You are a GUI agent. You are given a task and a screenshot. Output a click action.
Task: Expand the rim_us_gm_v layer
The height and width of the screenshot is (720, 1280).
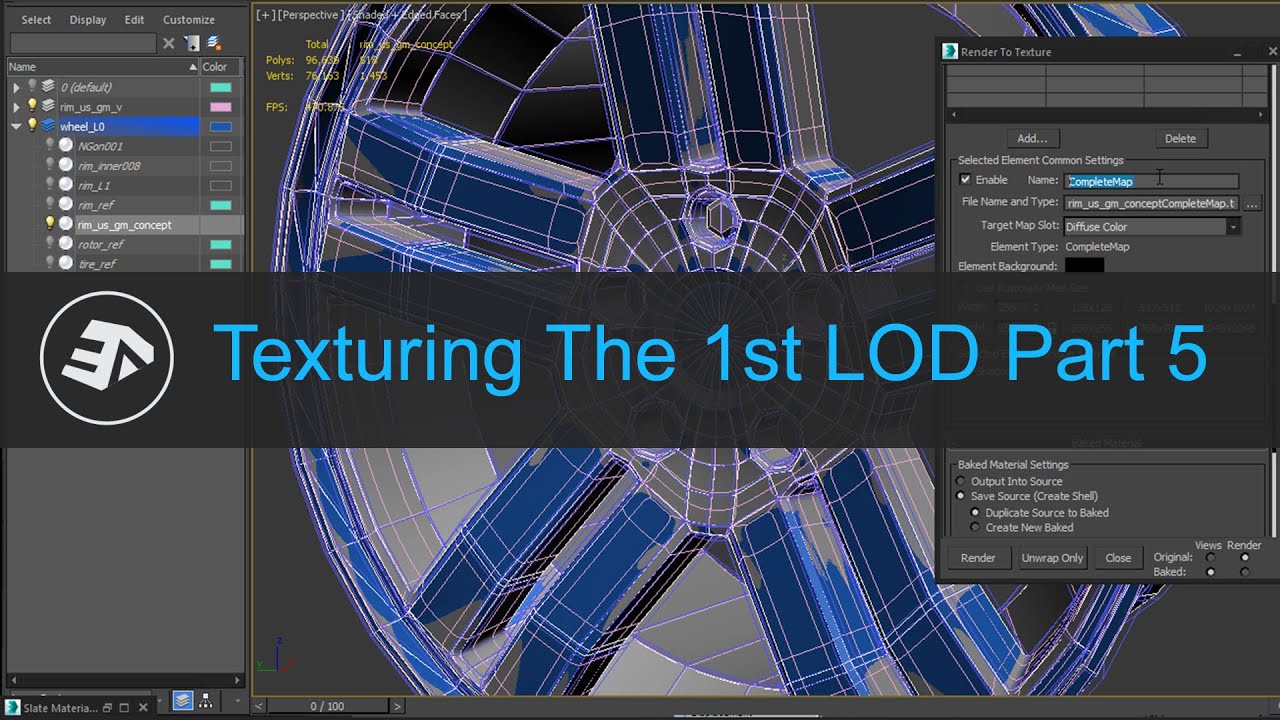click(x=16, y=106)
